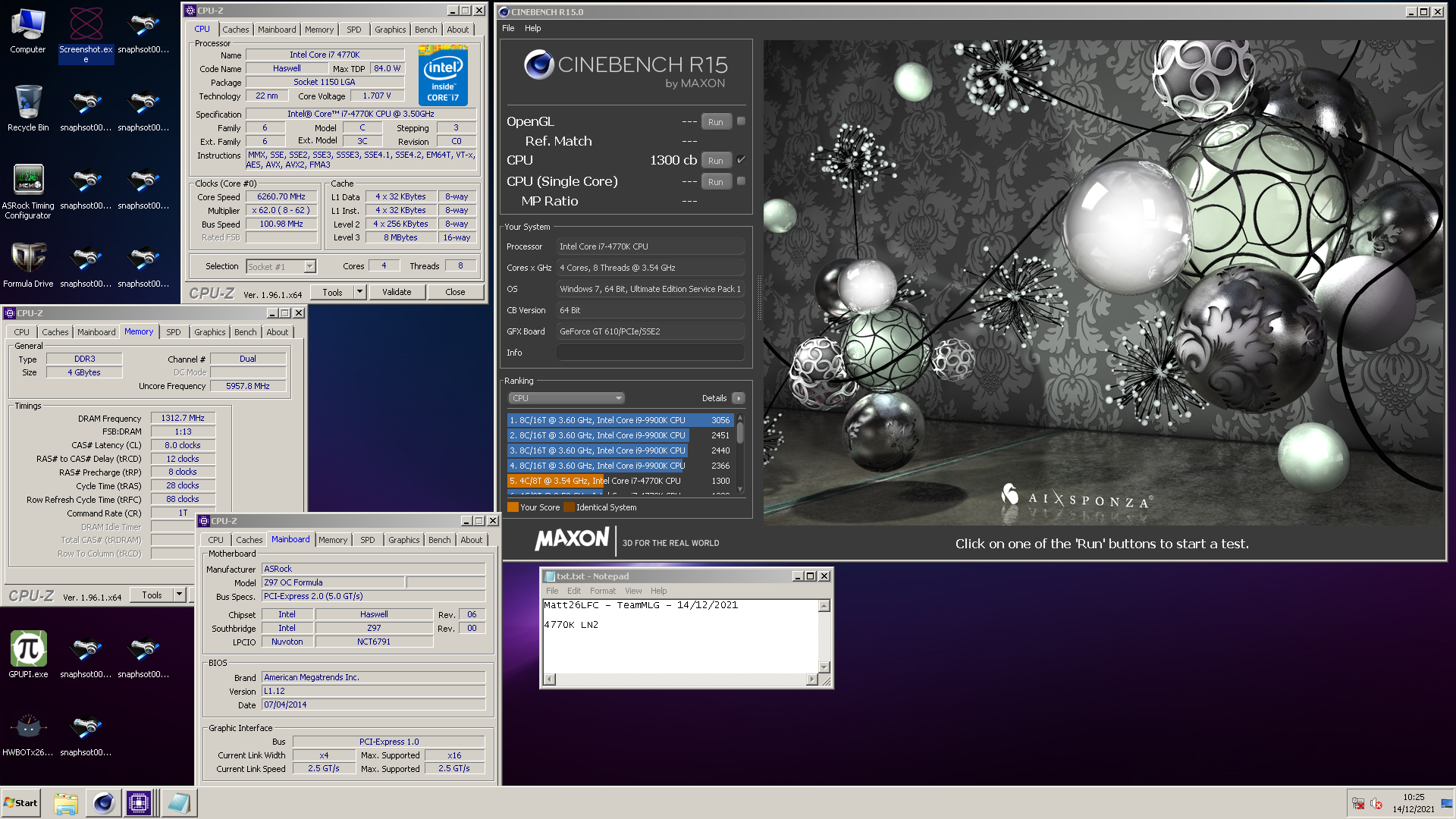The width and height of the screenshot is (1456, 819).
Task: Open the HWBOT desktop icon
Action: (28, 734)
